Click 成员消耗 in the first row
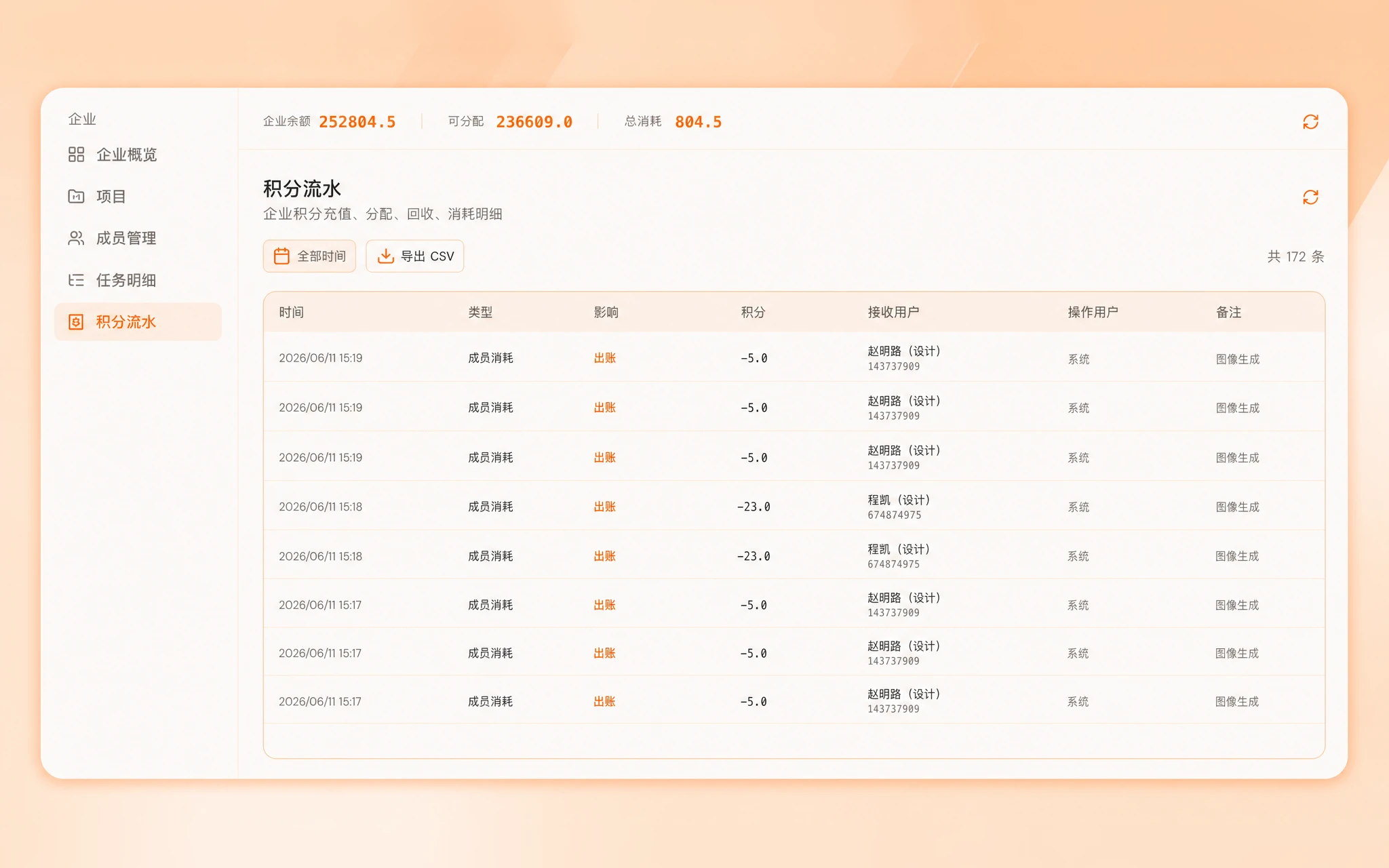1389x868 pixels. (x=490, y=358)
